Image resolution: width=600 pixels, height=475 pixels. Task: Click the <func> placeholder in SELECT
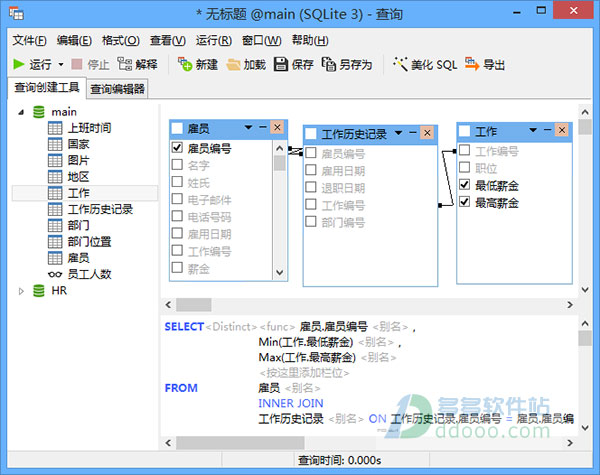(277, 327)
